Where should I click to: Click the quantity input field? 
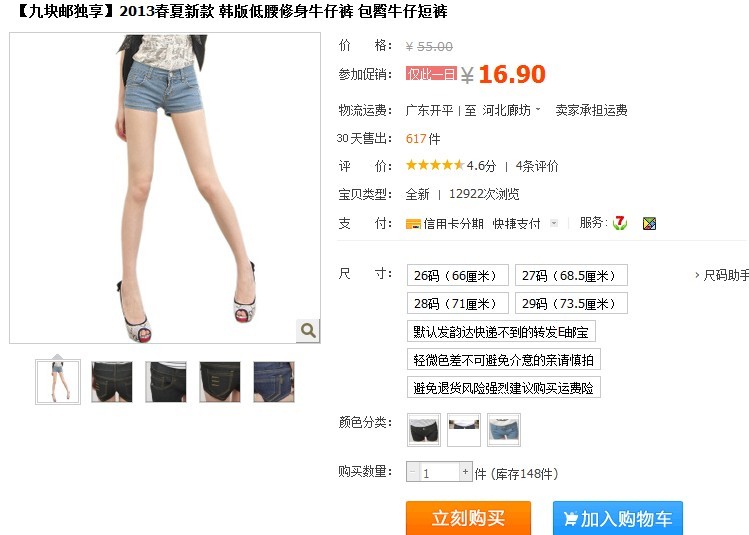[439, 472]
